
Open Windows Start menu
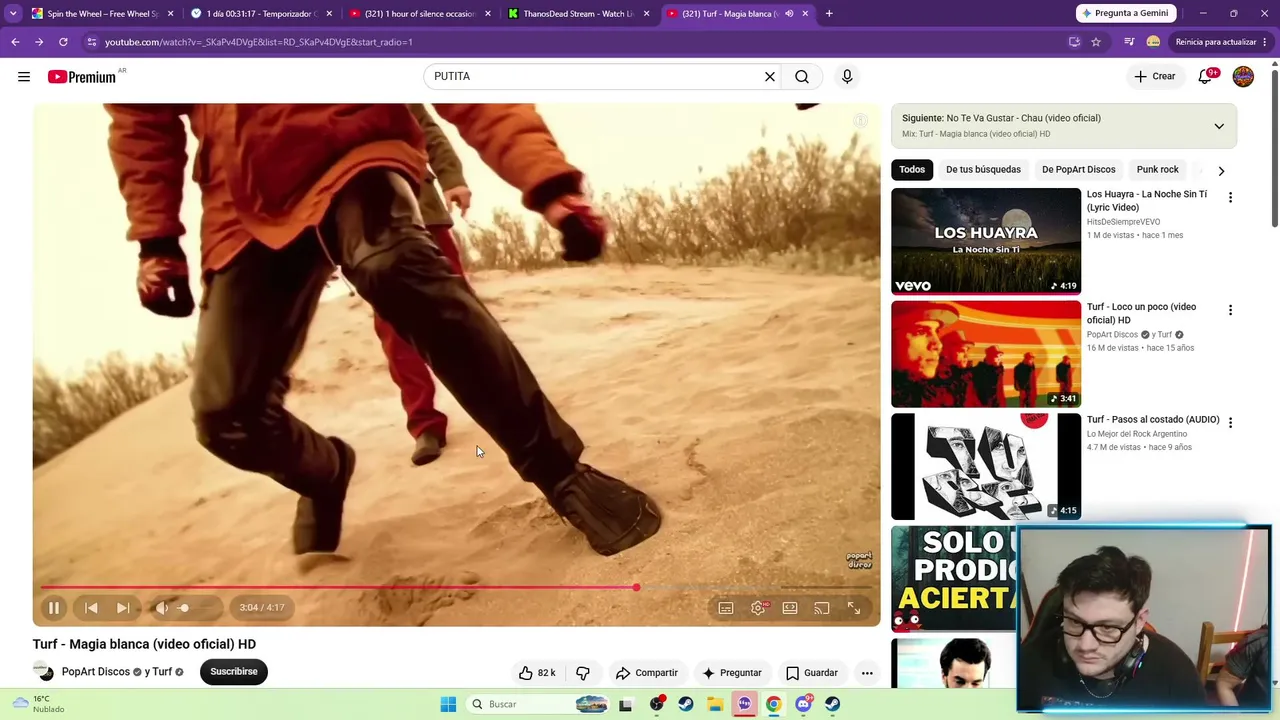coord(448,704)
